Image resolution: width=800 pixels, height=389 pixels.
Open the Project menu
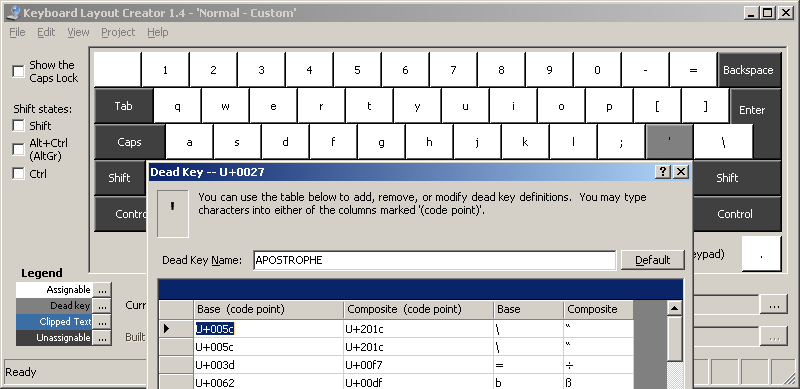click(118, 32)
